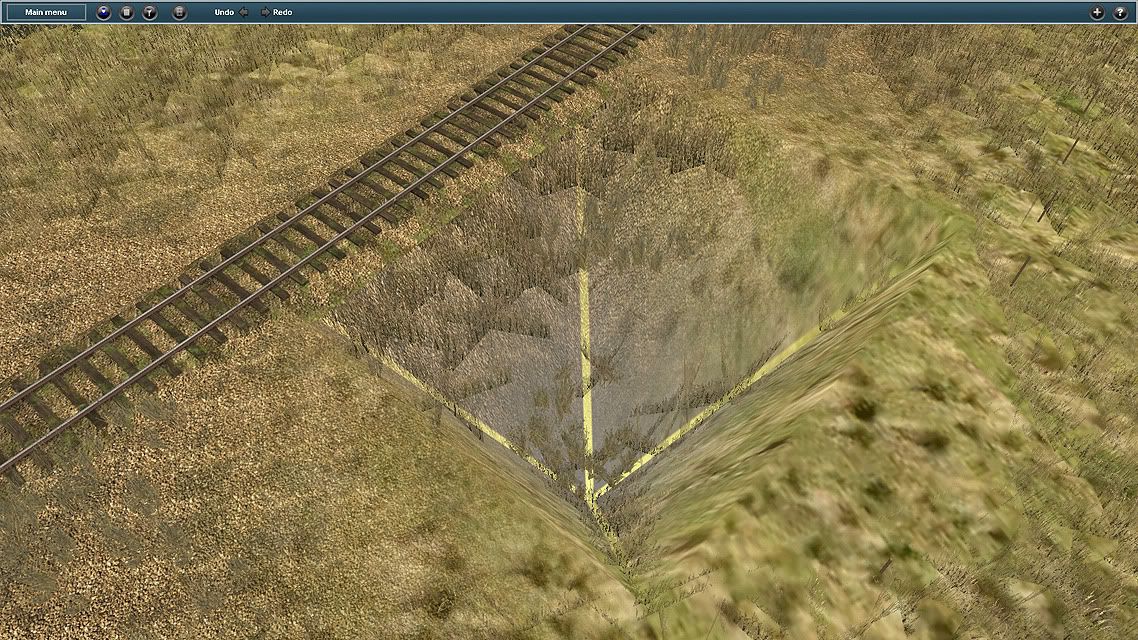Click the second round toolbar icon
Screen dimensions: 1138x640
[x=127, y=12]
